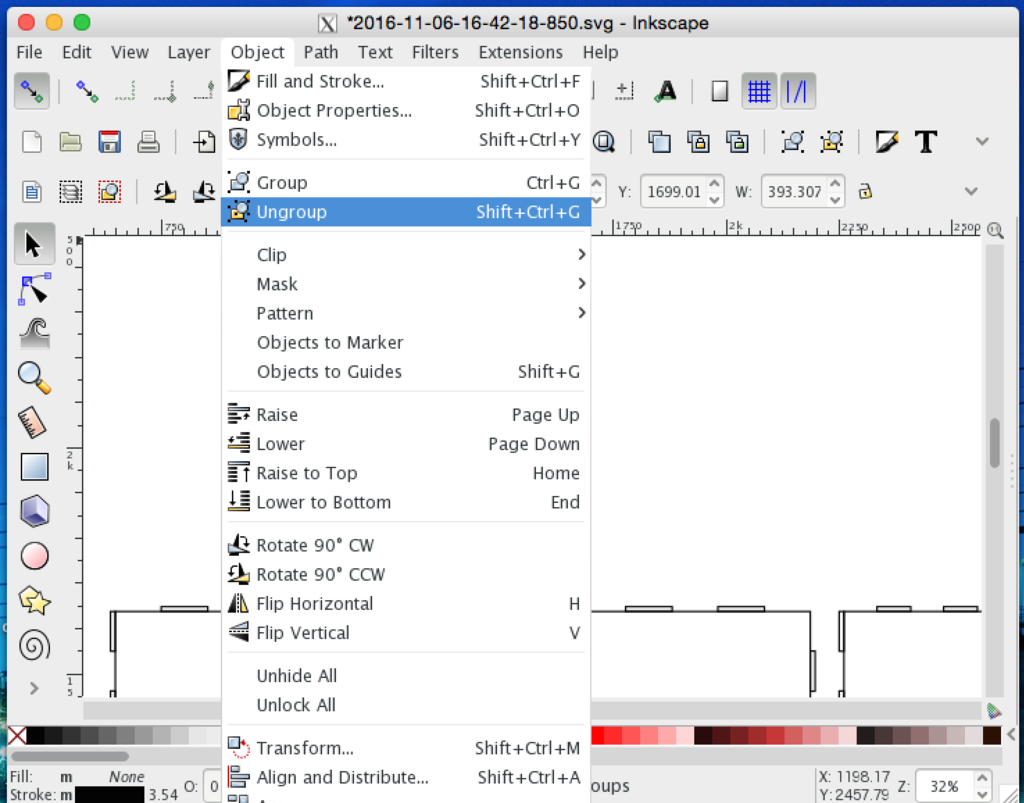The height and width of the screenshot is (803, 1024).
Task: Increase the zoom percentage stepper
Action: tap(982, 778)
